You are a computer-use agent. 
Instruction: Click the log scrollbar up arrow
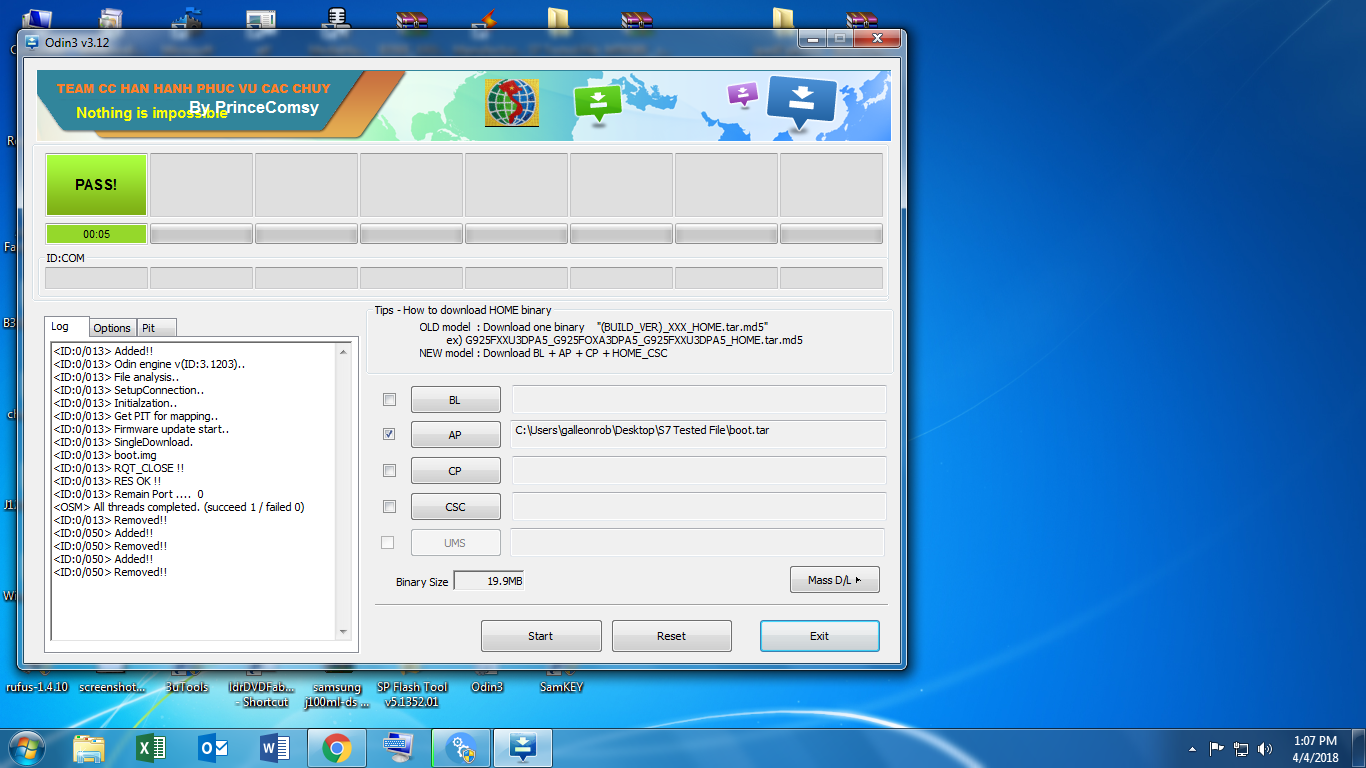tap(344, 351)
